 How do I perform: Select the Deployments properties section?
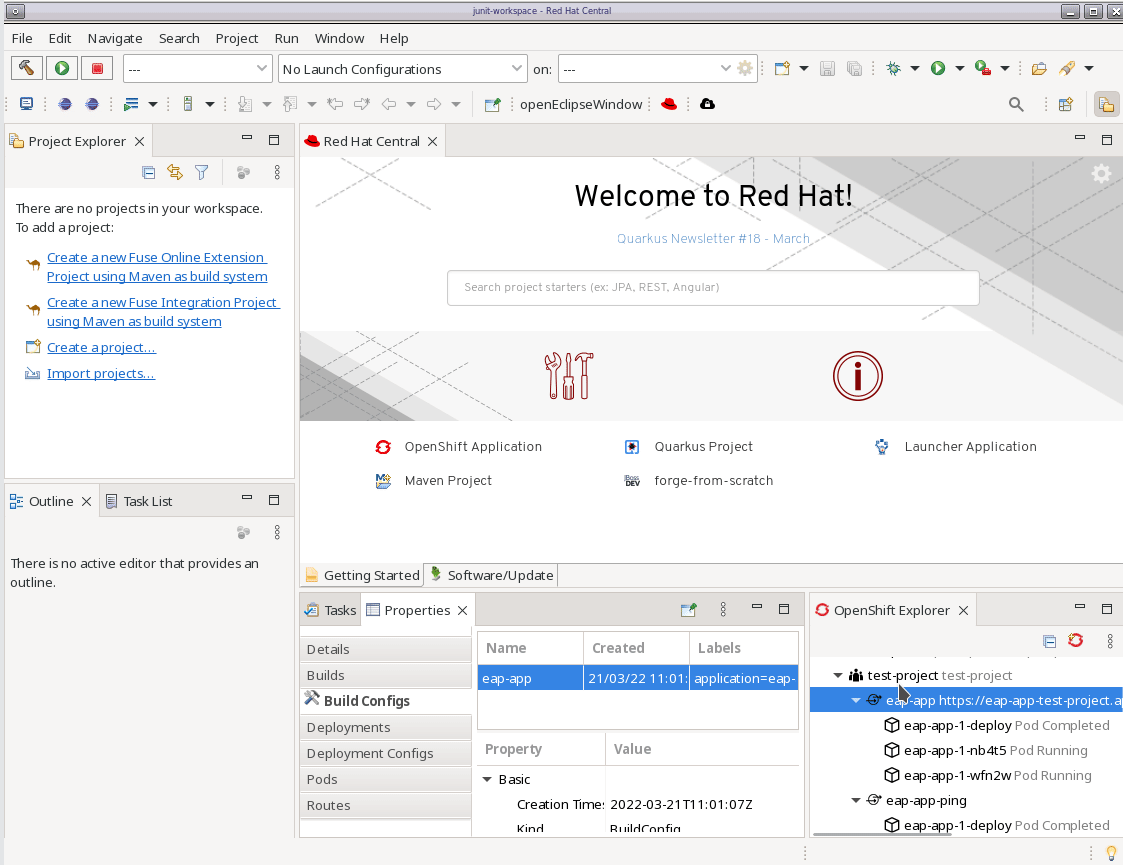coord(385,728)
